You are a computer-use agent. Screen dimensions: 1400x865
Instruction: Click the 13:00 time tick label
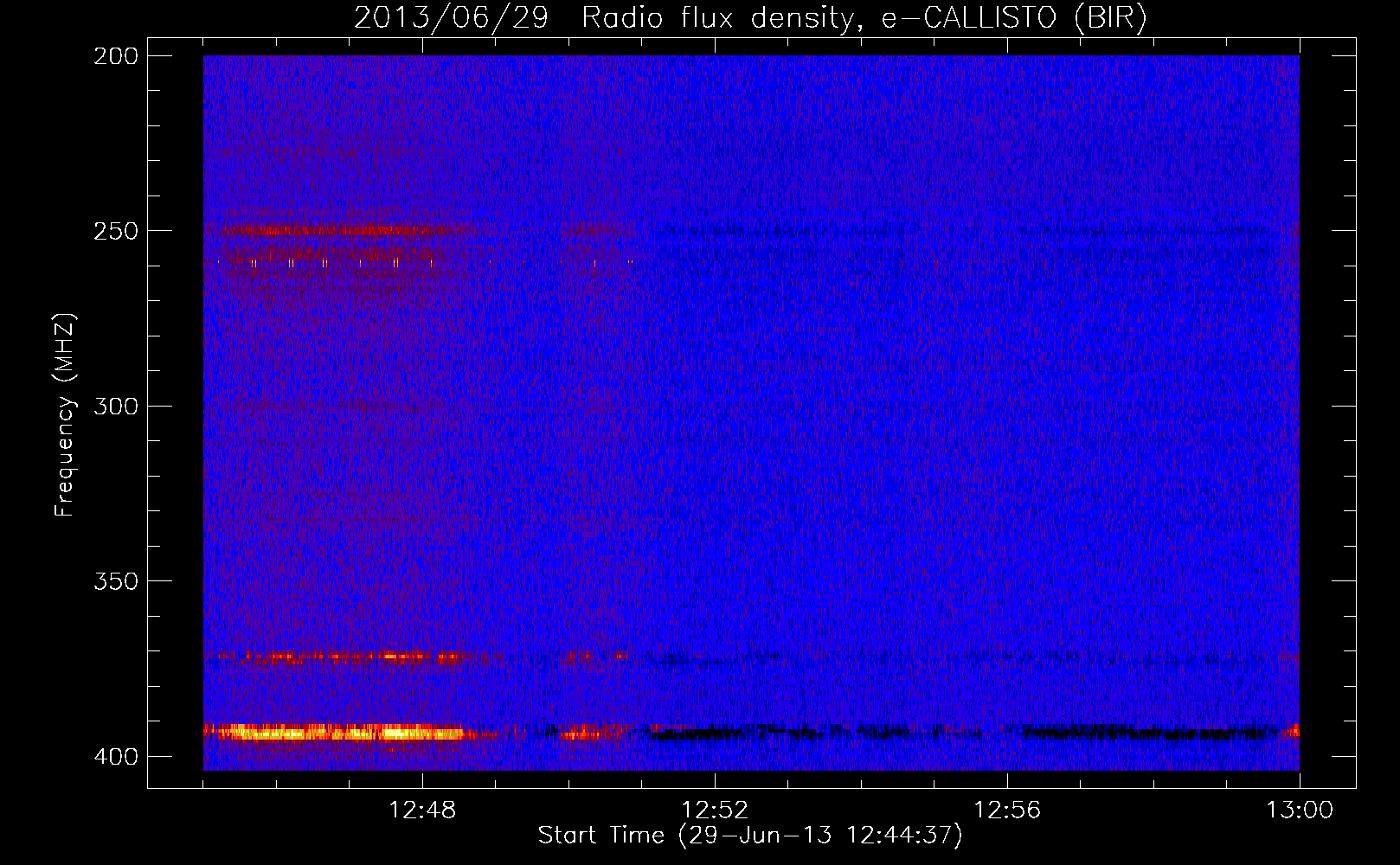click(x=1300, y=811)
